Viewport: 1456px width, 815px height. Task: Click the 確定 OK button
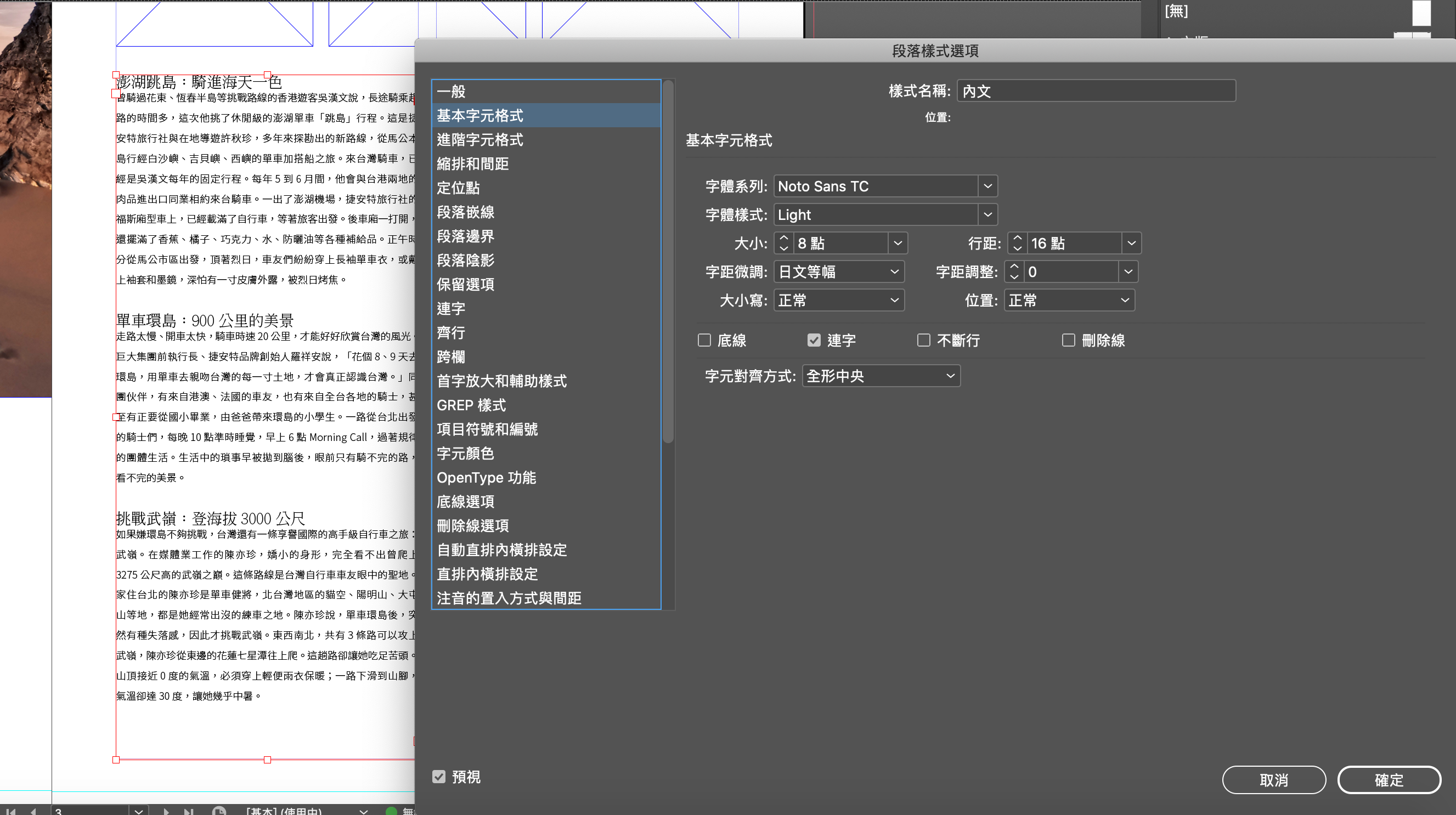point(1389,780)
